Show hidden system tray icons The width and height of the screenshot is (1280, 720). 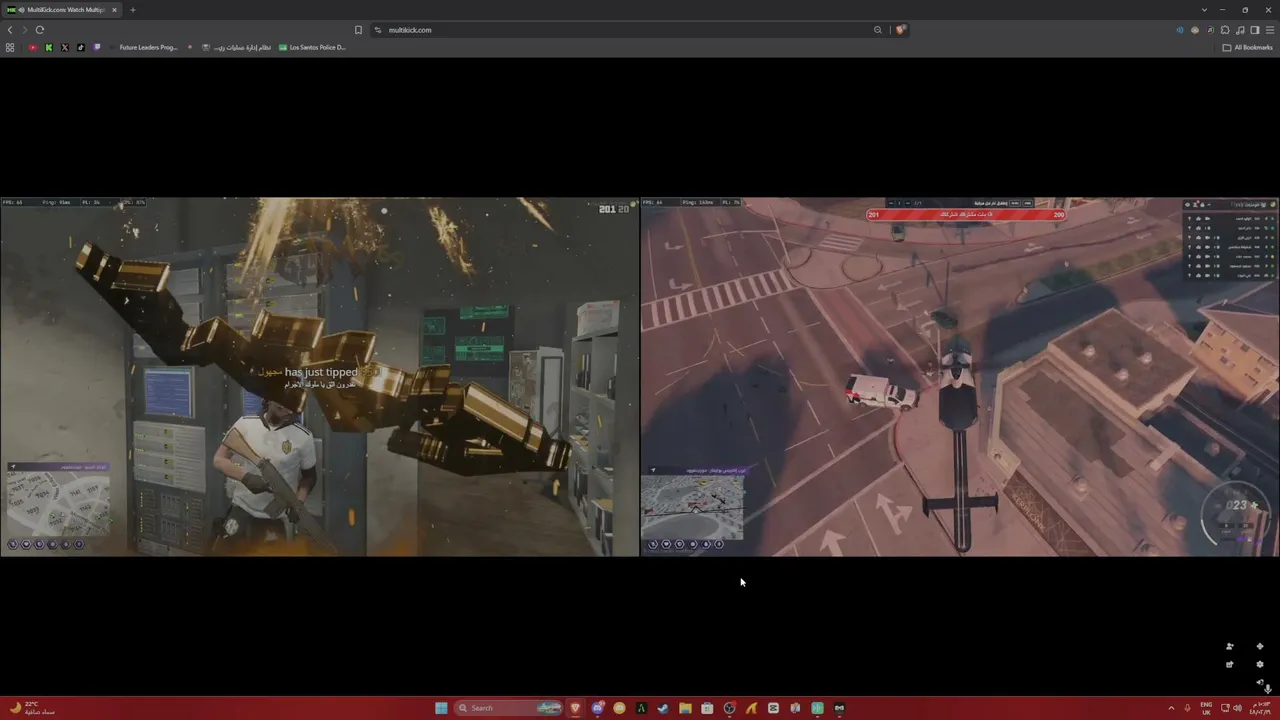1171,708
